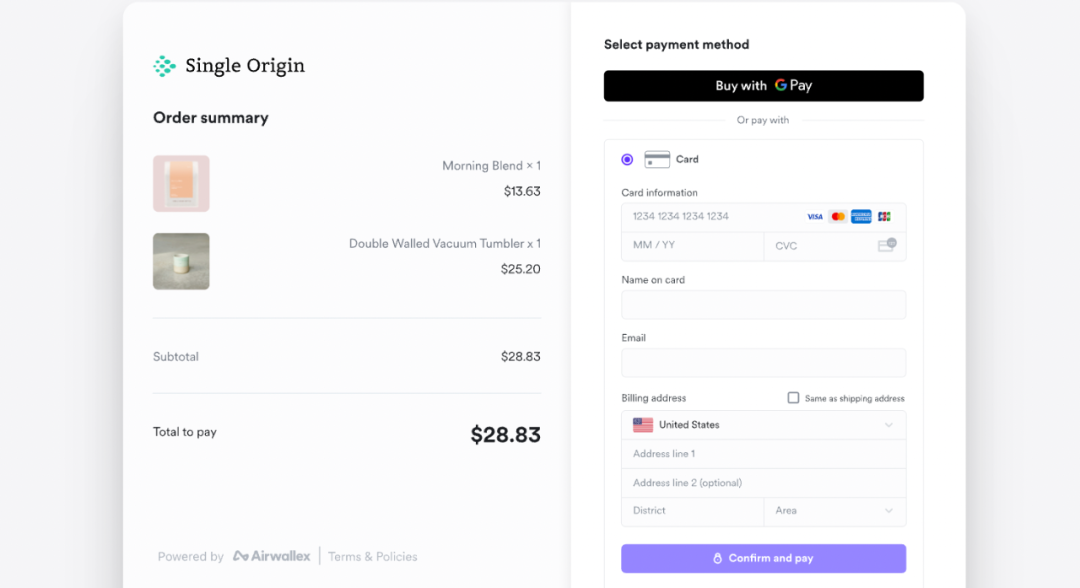Screen dimensions: 1080x588
Task: Click the Single Origin logo icon
Action: point(164,66)
